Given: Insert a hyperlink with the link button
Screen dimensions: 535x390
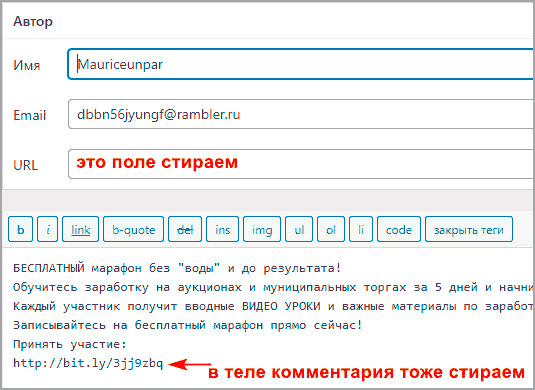Looking at the screenshot, I should pos(81,229).
